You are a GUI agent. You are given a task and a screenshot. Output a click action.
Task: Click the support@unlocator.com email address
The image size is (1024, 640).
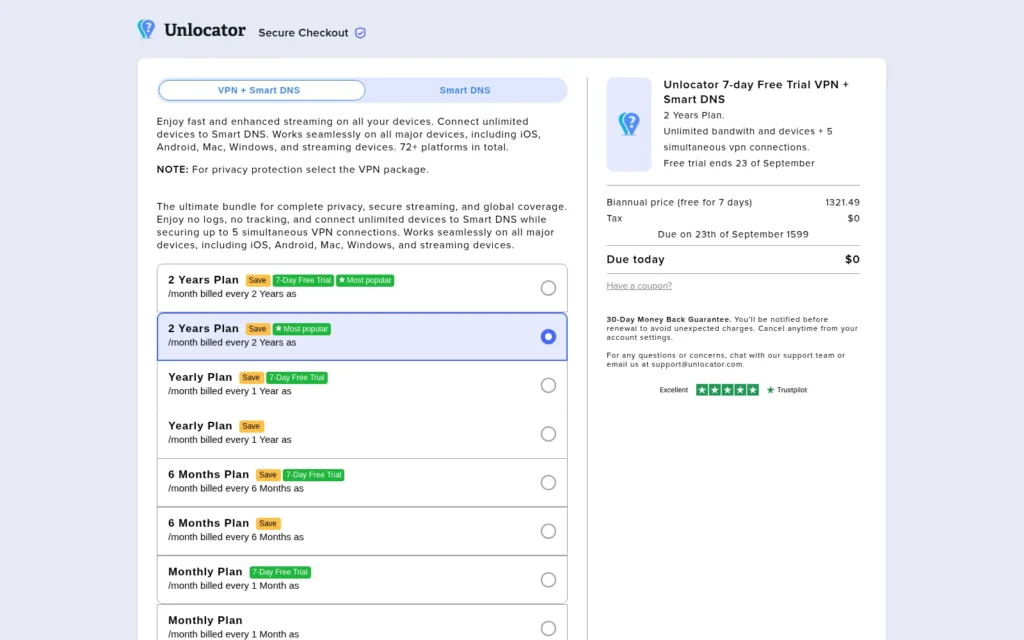[x=697, y=364]
